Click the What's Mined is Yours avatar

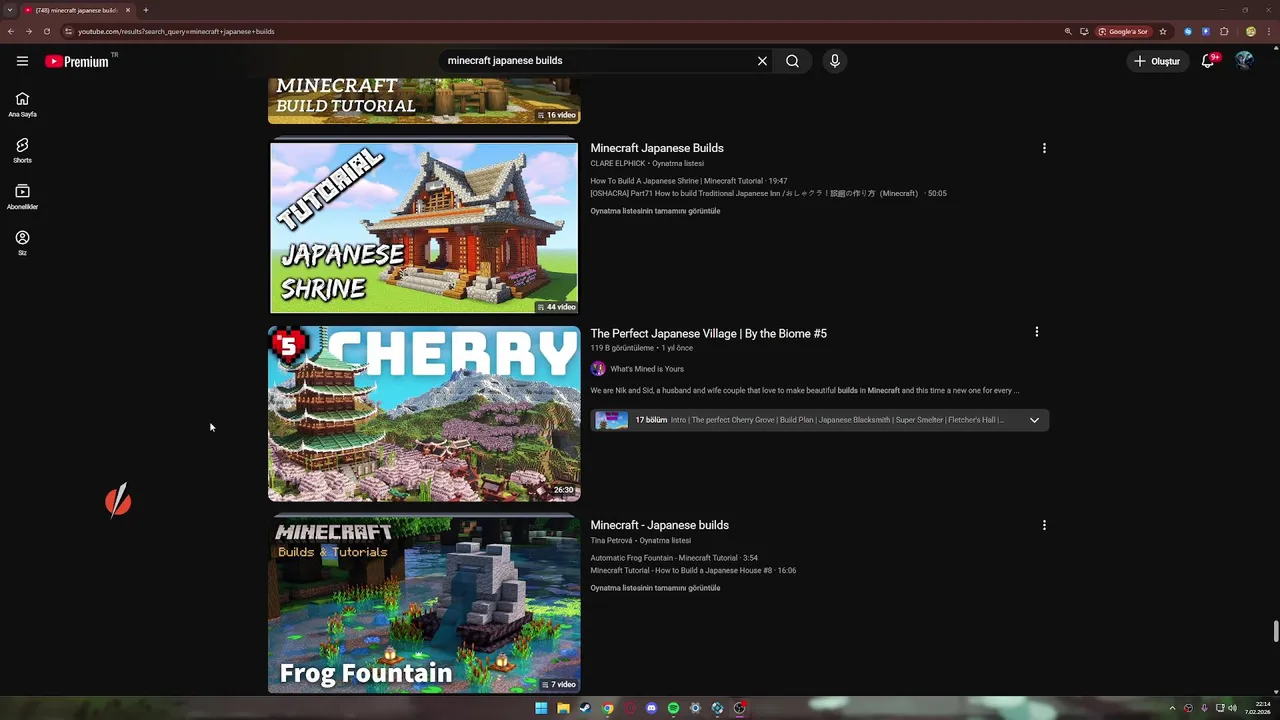pos(598,369)
